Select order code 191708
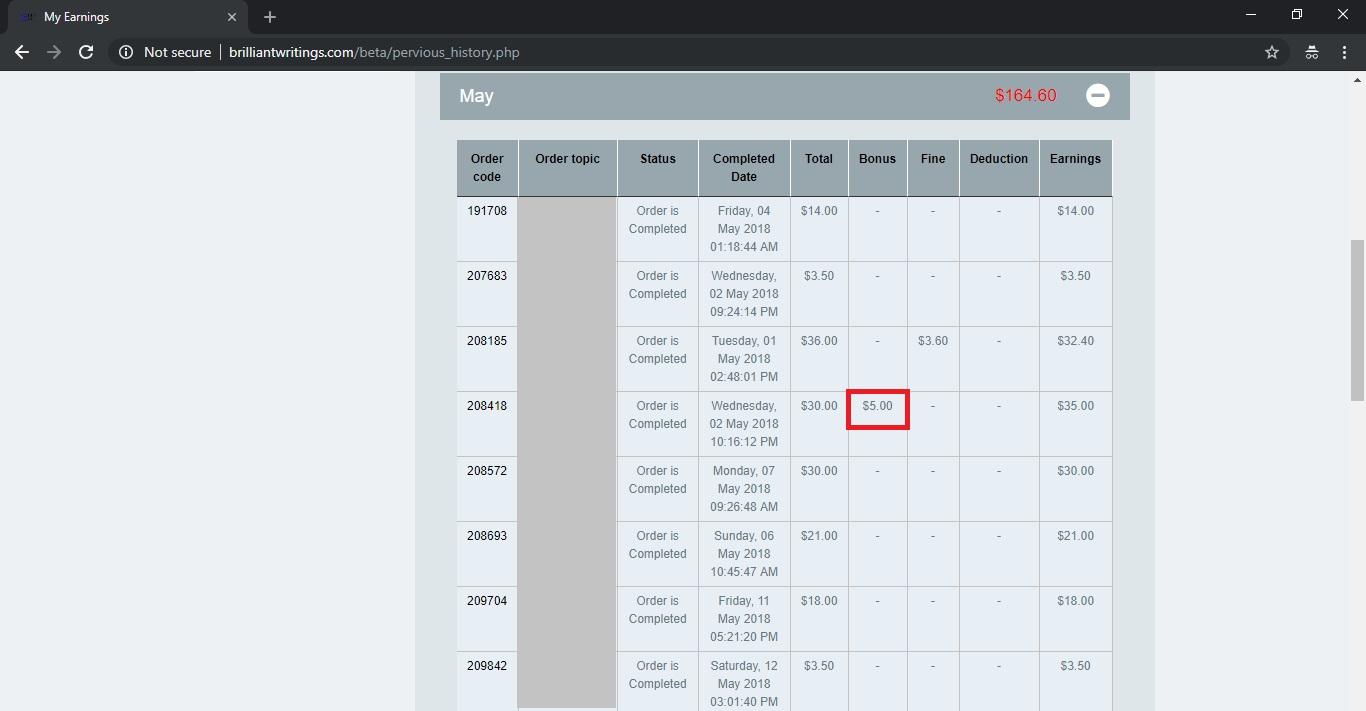Image resolution: width=1366 pixels, height=711 pixels. point(487,211)
